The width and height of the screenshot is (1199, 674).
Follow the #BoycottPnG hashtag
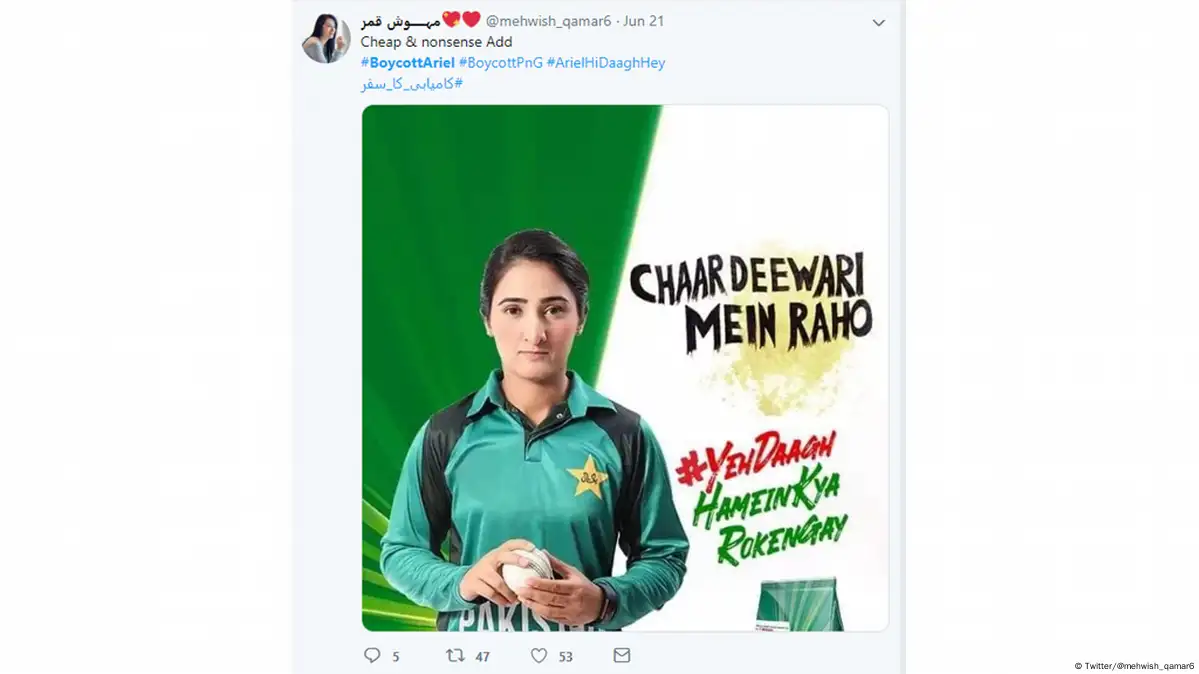501,63
